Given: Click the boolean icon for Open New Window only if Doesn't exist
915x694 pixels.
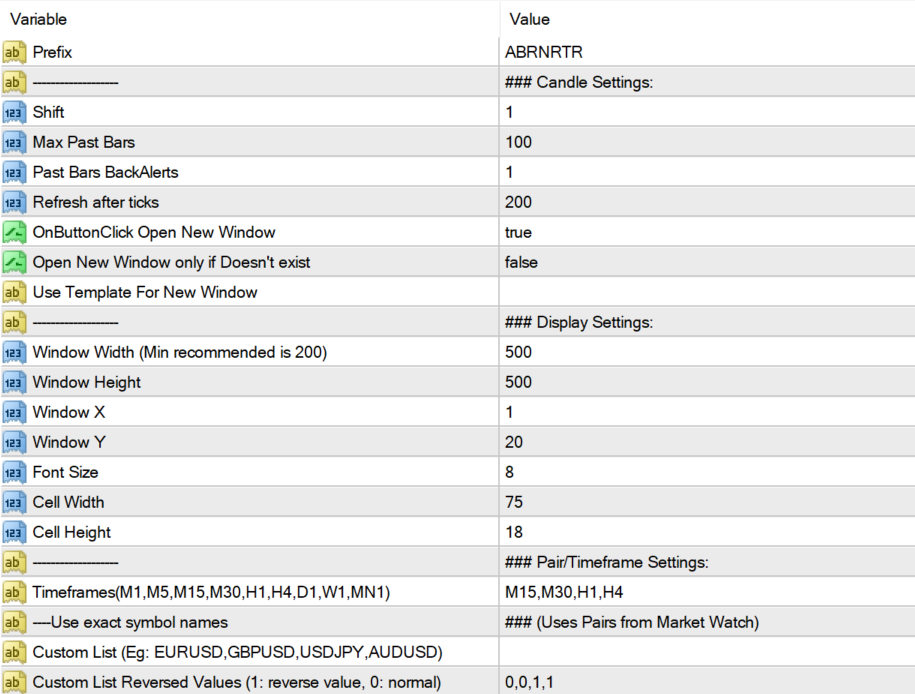Looking at the screenshot, I should point(14,262).
